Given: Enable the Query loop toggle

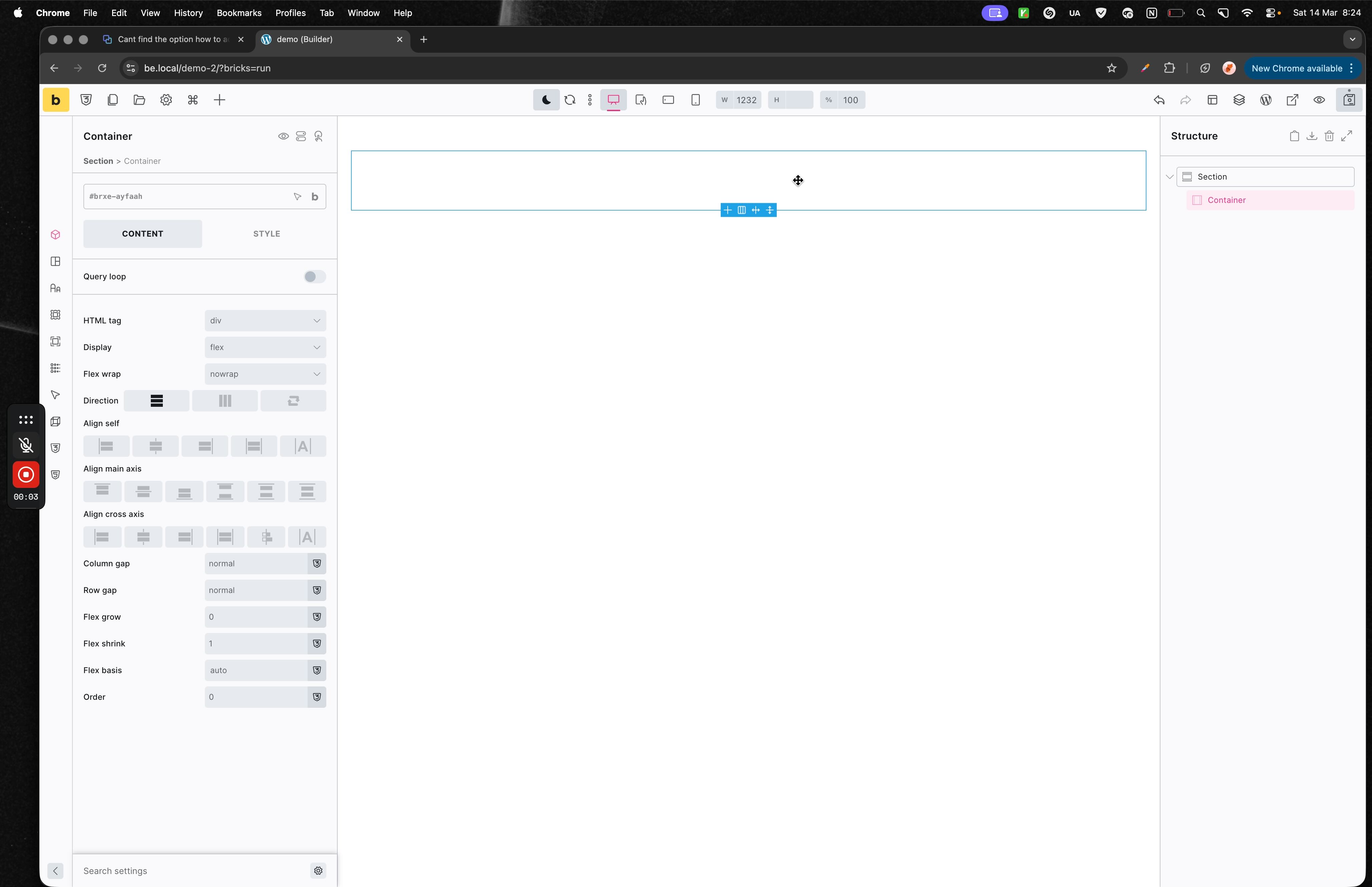Looking at the screenshot, I should click(314, 277).
